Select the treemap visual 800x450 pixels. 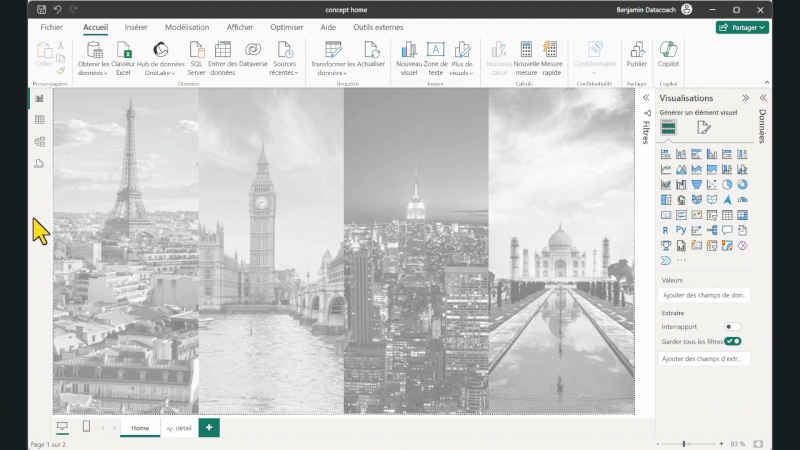(666, 200)
